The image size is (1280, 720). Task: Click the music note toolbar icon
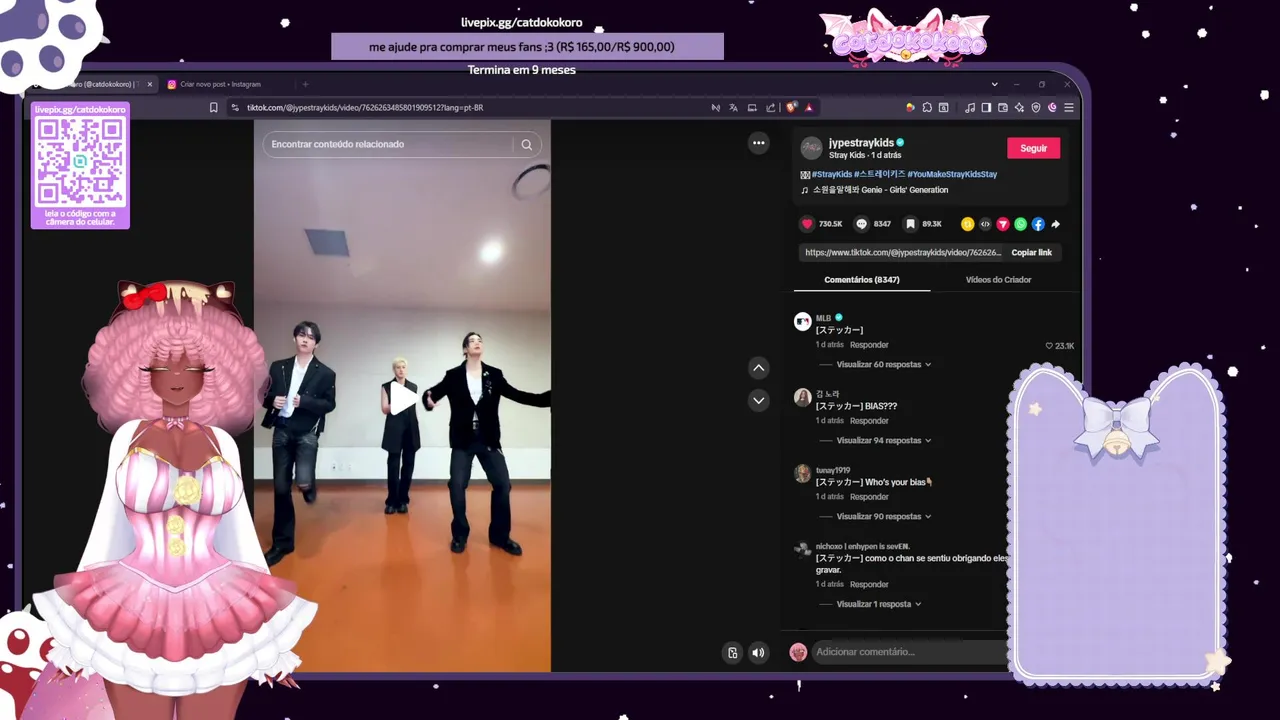tap(970, 107)
